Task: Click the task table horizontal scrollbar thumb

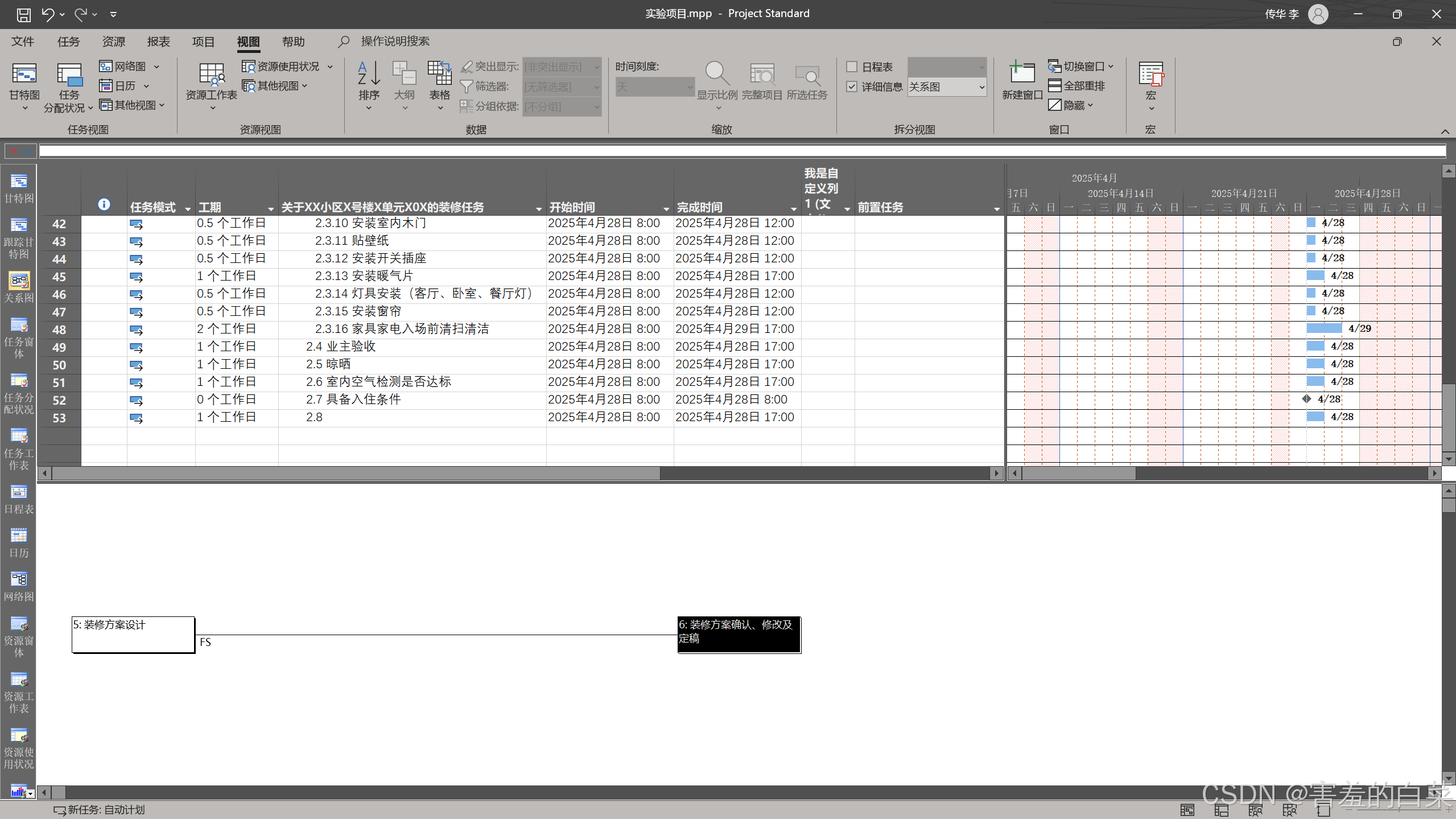Action: tap(356, 473)
